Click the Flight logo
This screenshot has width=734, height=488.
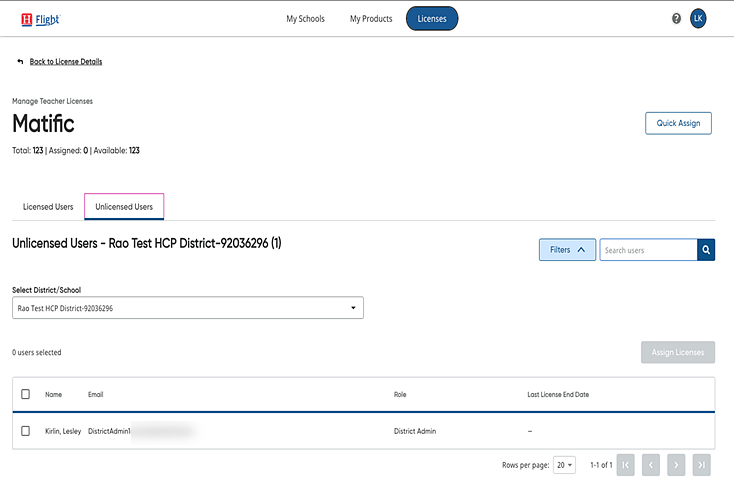click(41, 19)
